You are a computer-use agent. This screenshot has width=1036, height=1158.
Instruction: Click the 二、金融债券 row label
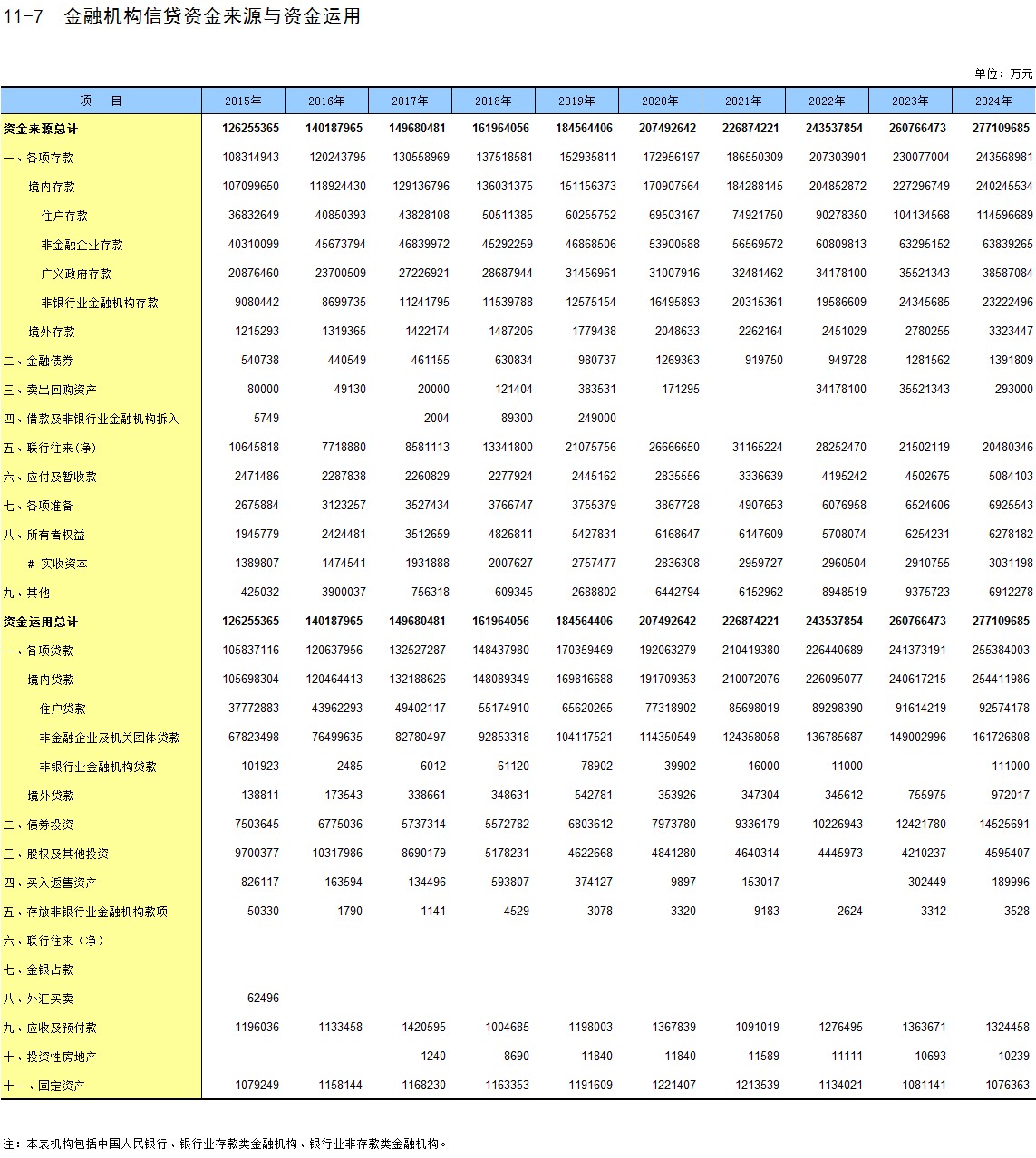point(38,361)
